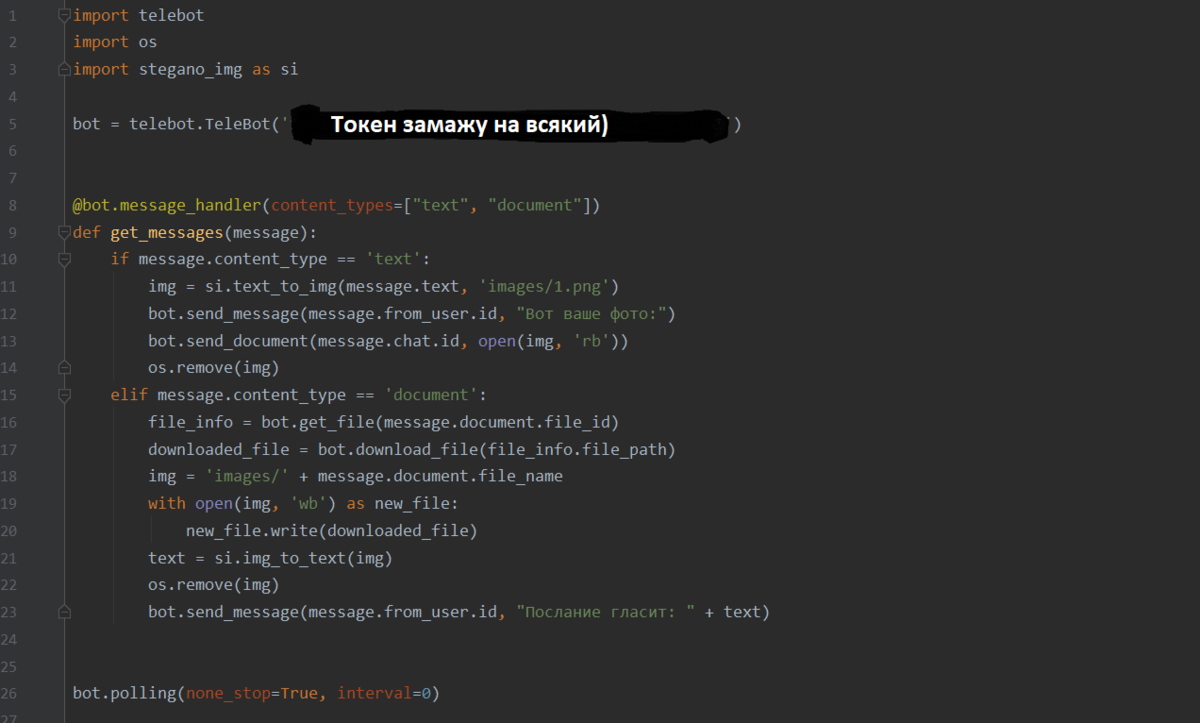Click the function name 'get_messages'
This screenshot has height=723, width=1200.
[x=166, y=232]
